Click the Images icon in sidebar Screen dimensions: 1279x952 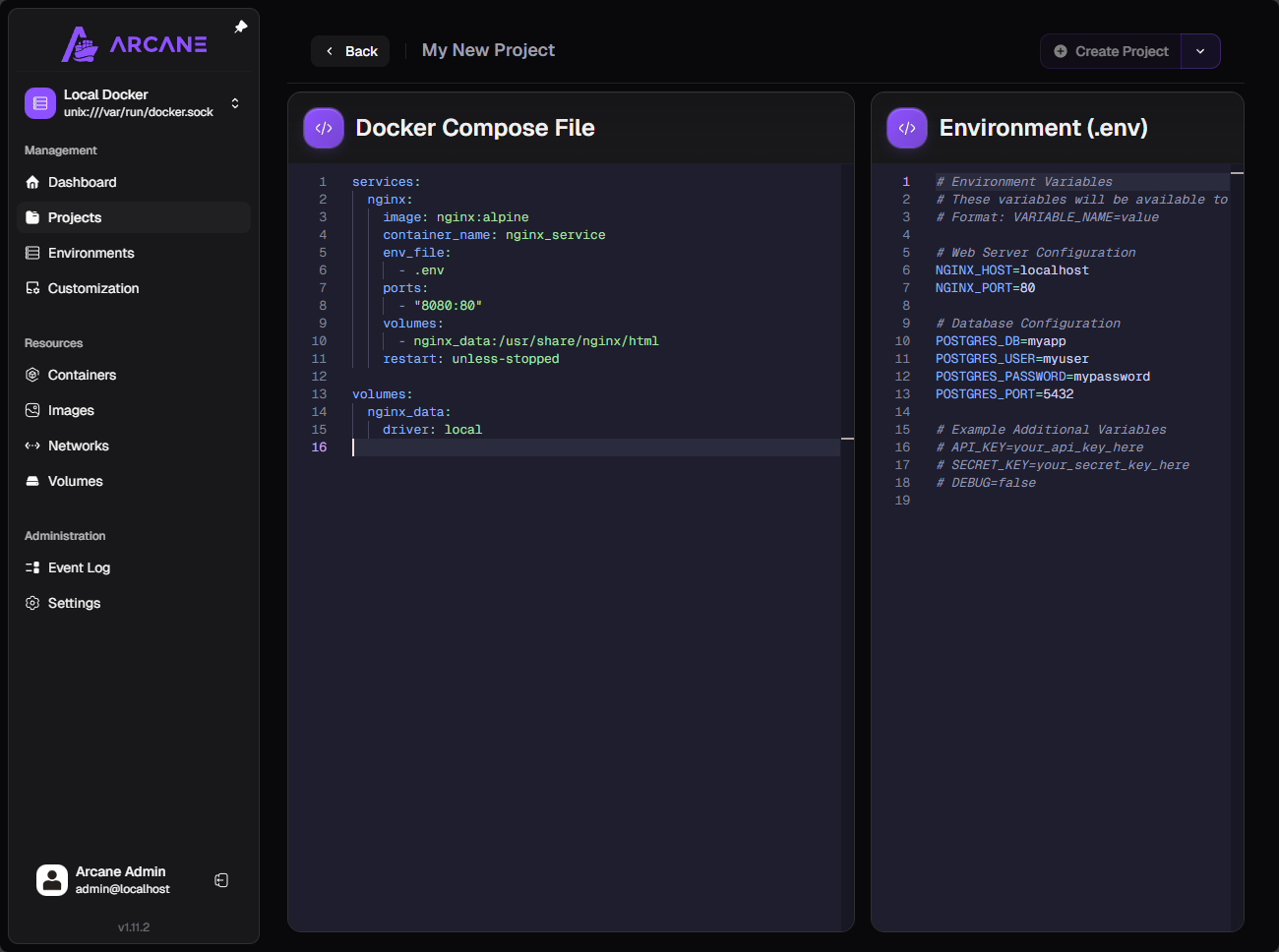click(32, 410)
